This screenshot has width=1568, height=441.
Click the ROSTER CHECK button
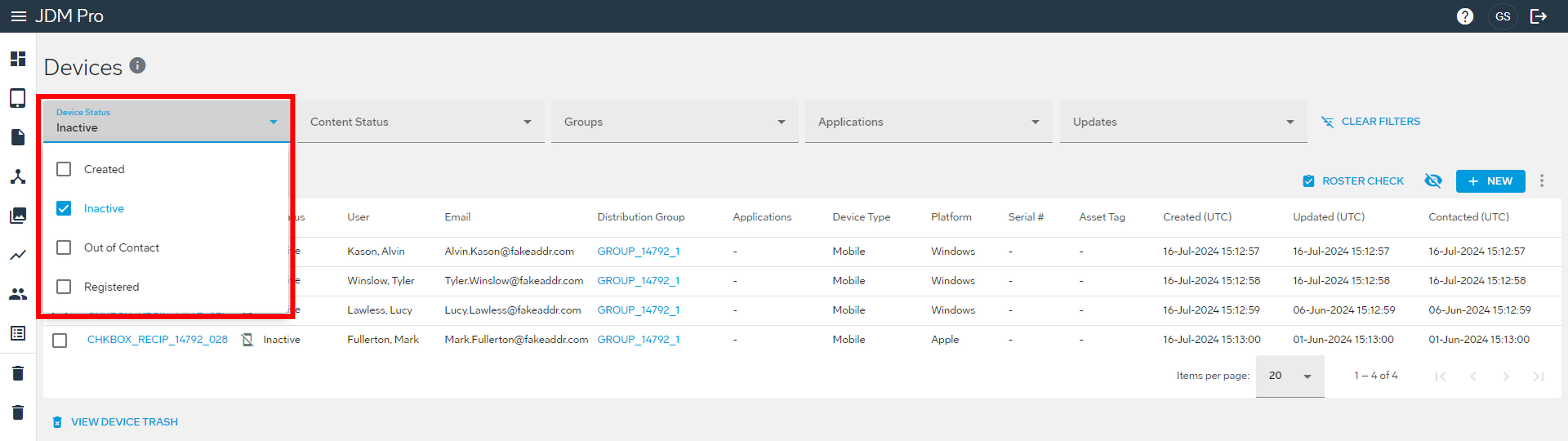1353,181
